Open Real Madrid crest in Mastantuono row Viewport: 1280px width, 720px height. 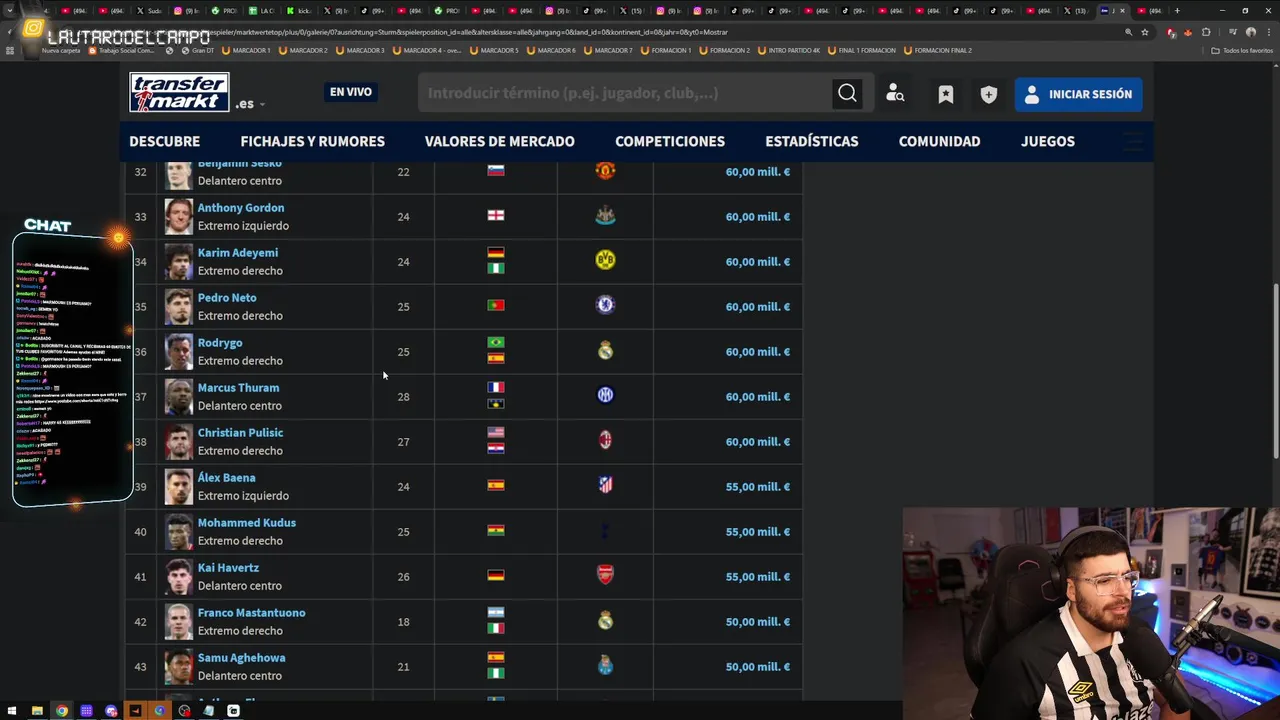pos(605,621)
